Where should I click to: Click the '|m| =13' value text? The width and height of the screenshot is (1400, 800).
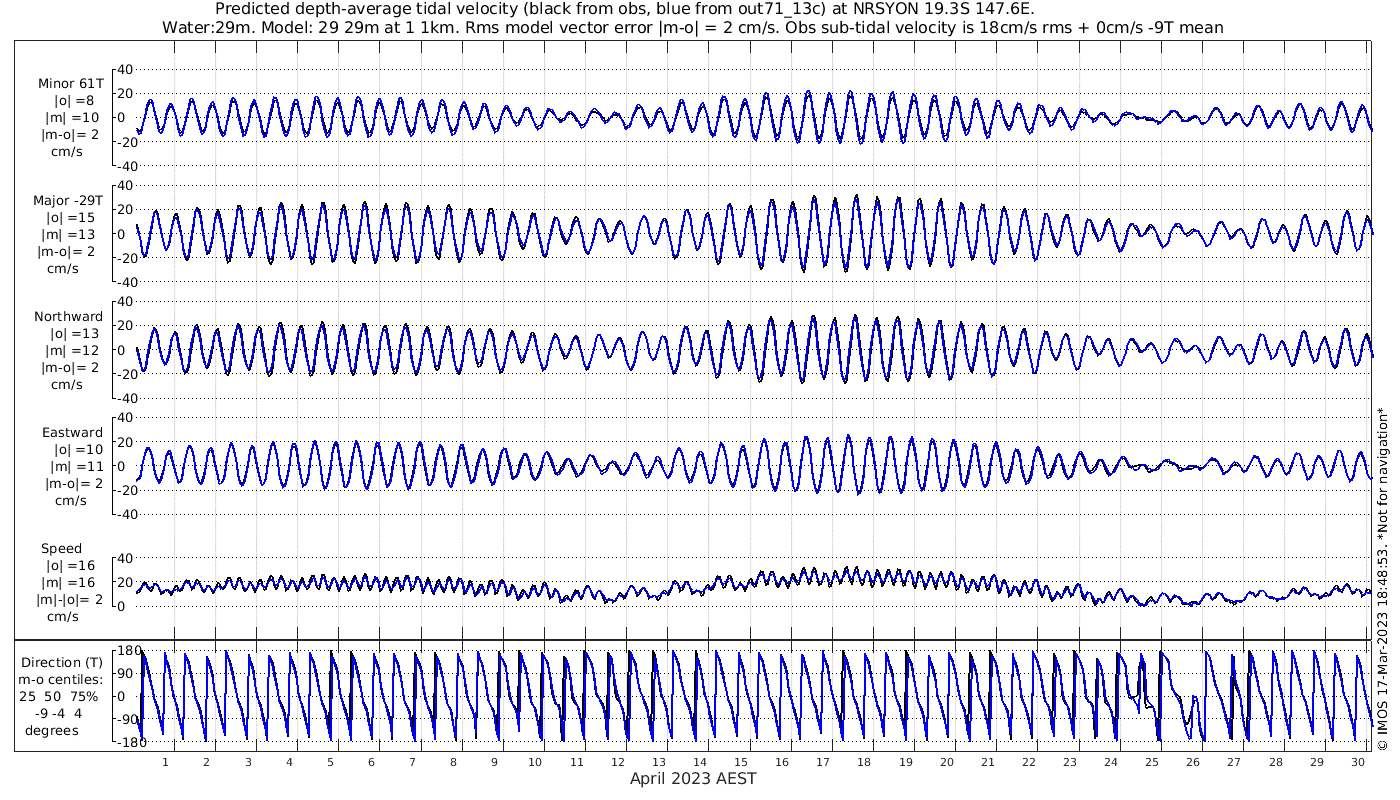(70, 234)
